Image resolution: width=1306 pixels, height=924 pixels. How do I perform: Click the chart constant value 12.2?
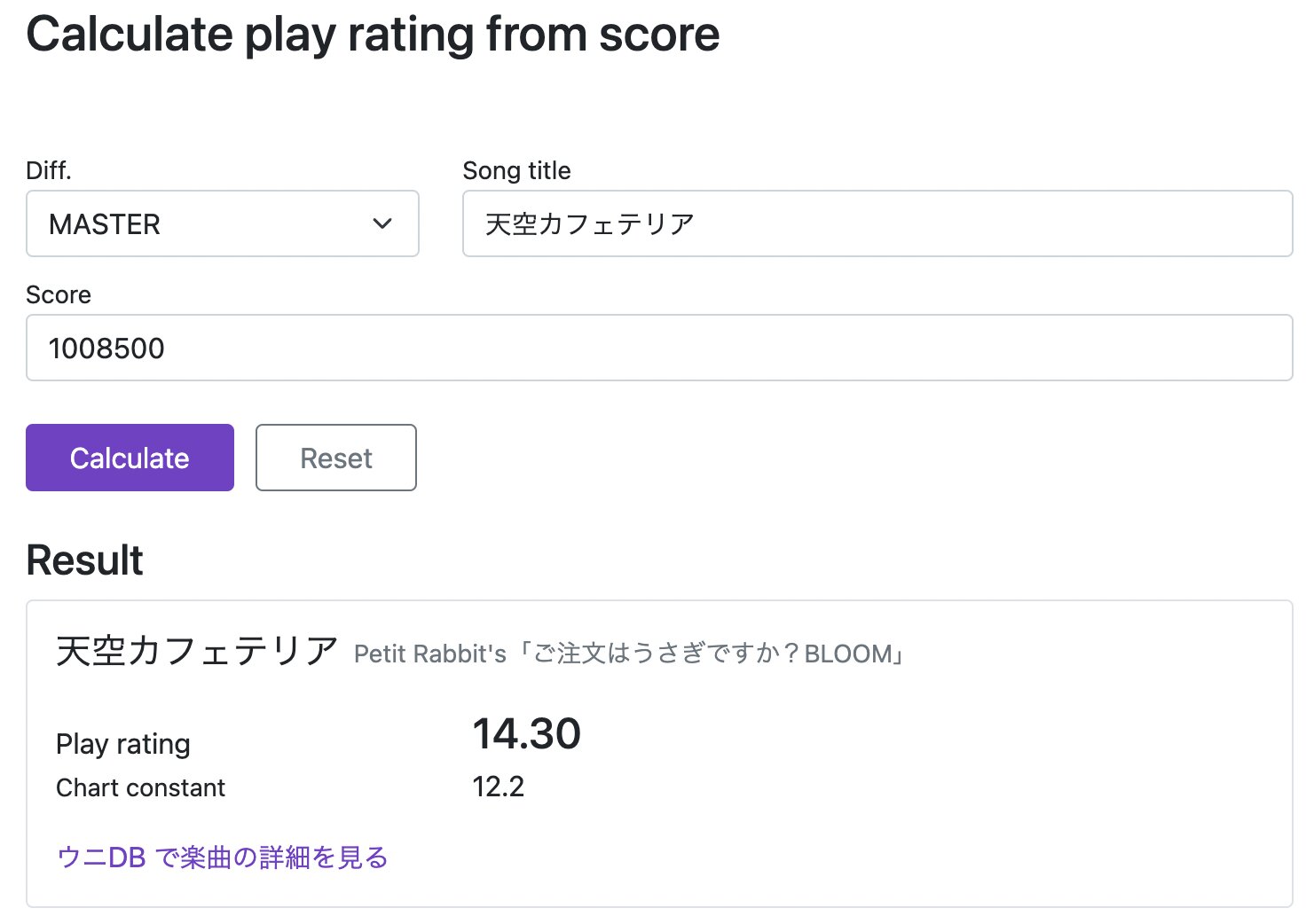(x=499, y=787)
